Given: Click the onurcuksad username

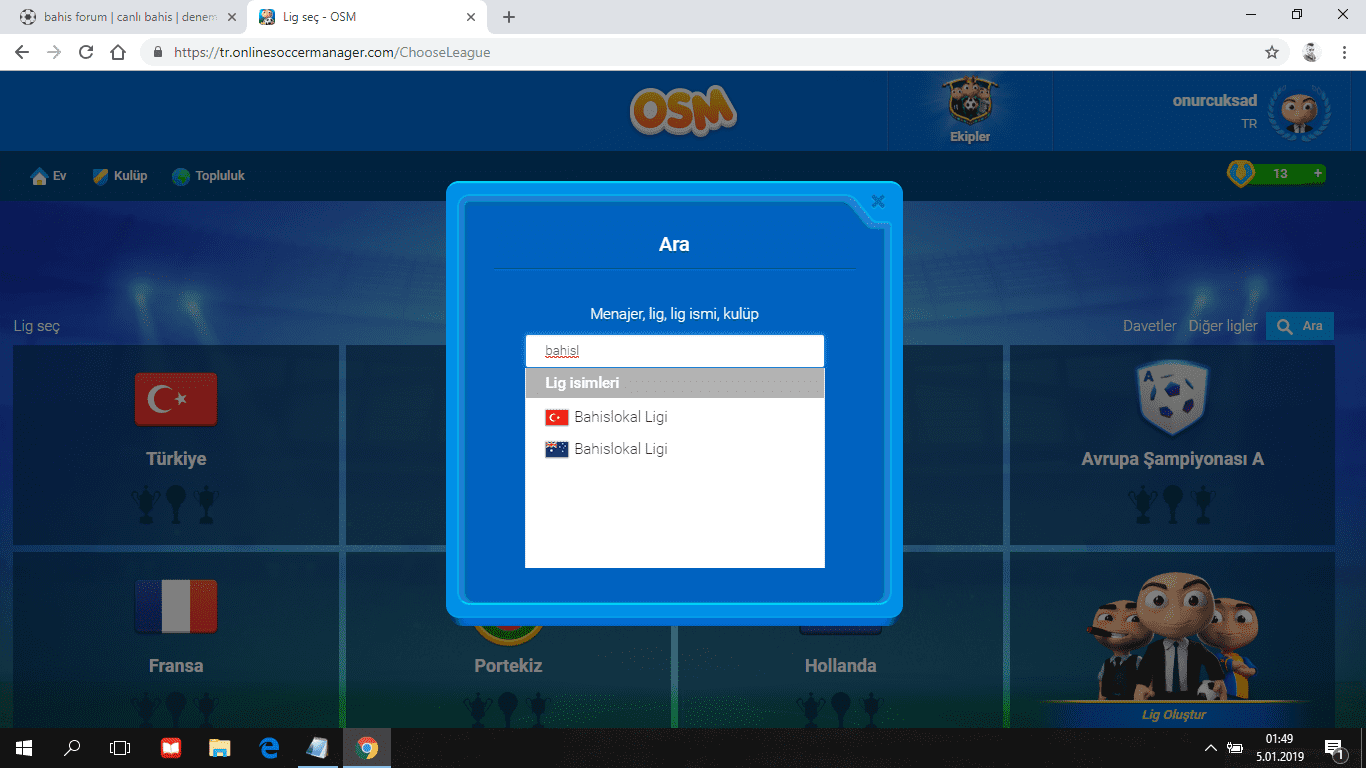Looking at the screenshot, I should tap(1215, 101).
